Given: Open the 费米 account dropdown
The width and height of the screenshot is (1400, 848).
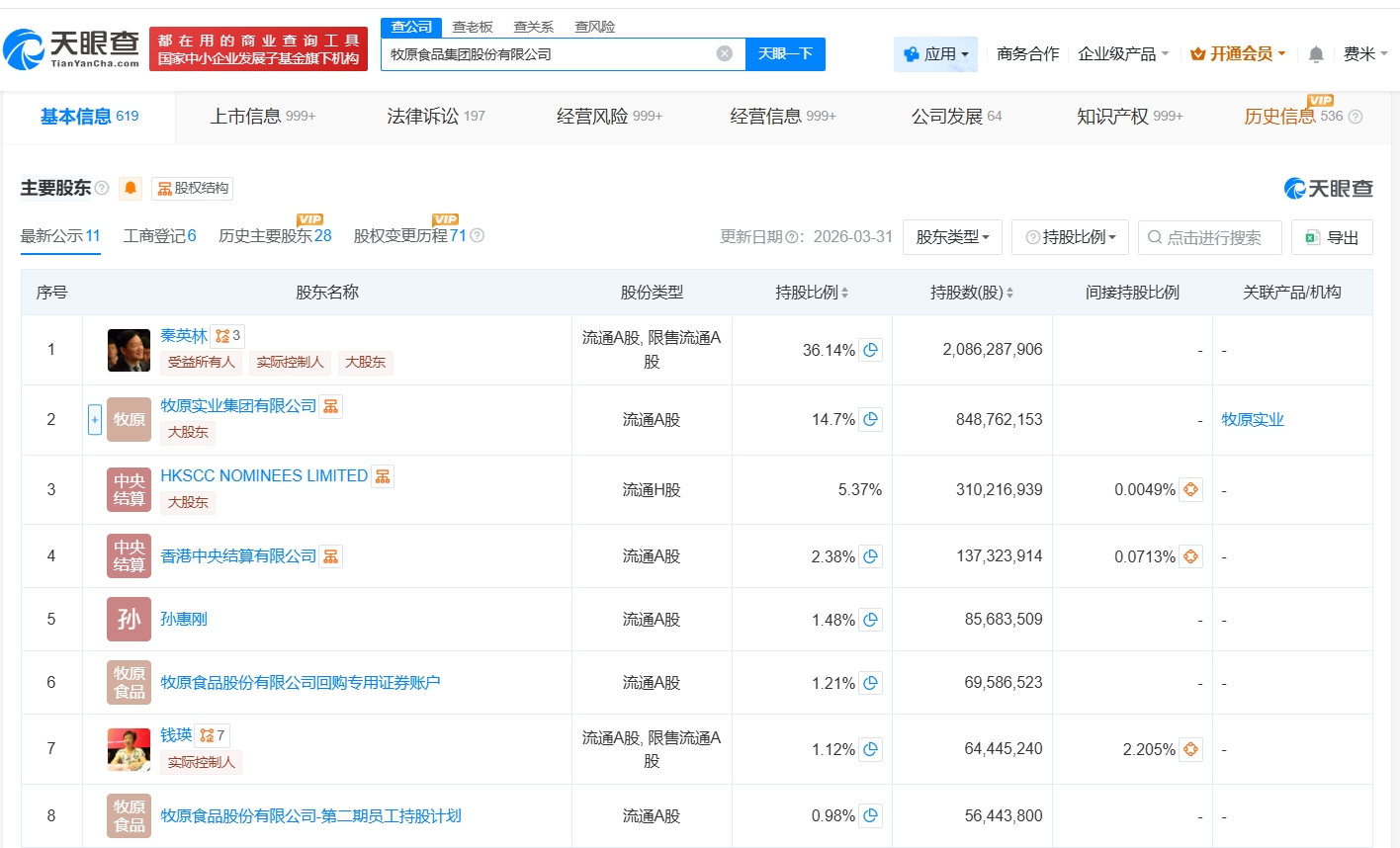Looking at the screenshot, I should coord(1365,54).
